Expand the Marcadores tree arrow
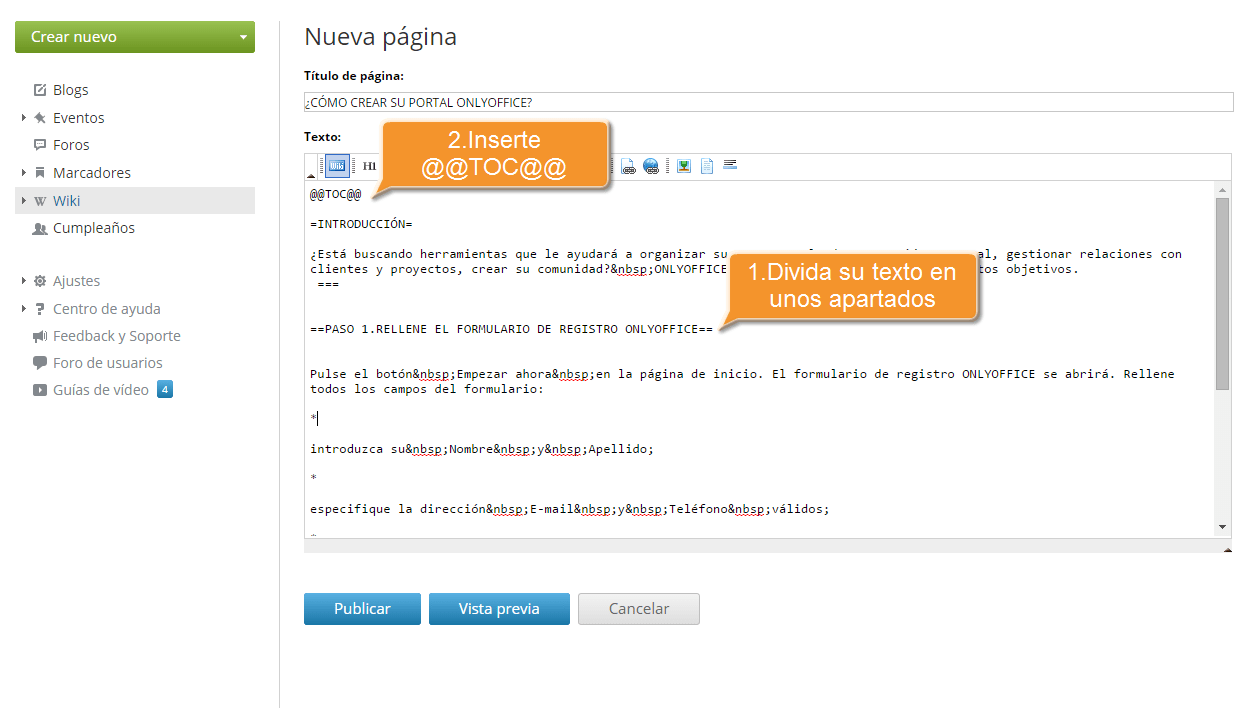Viewport: 1240px width, 708px height. click(23, 173)
